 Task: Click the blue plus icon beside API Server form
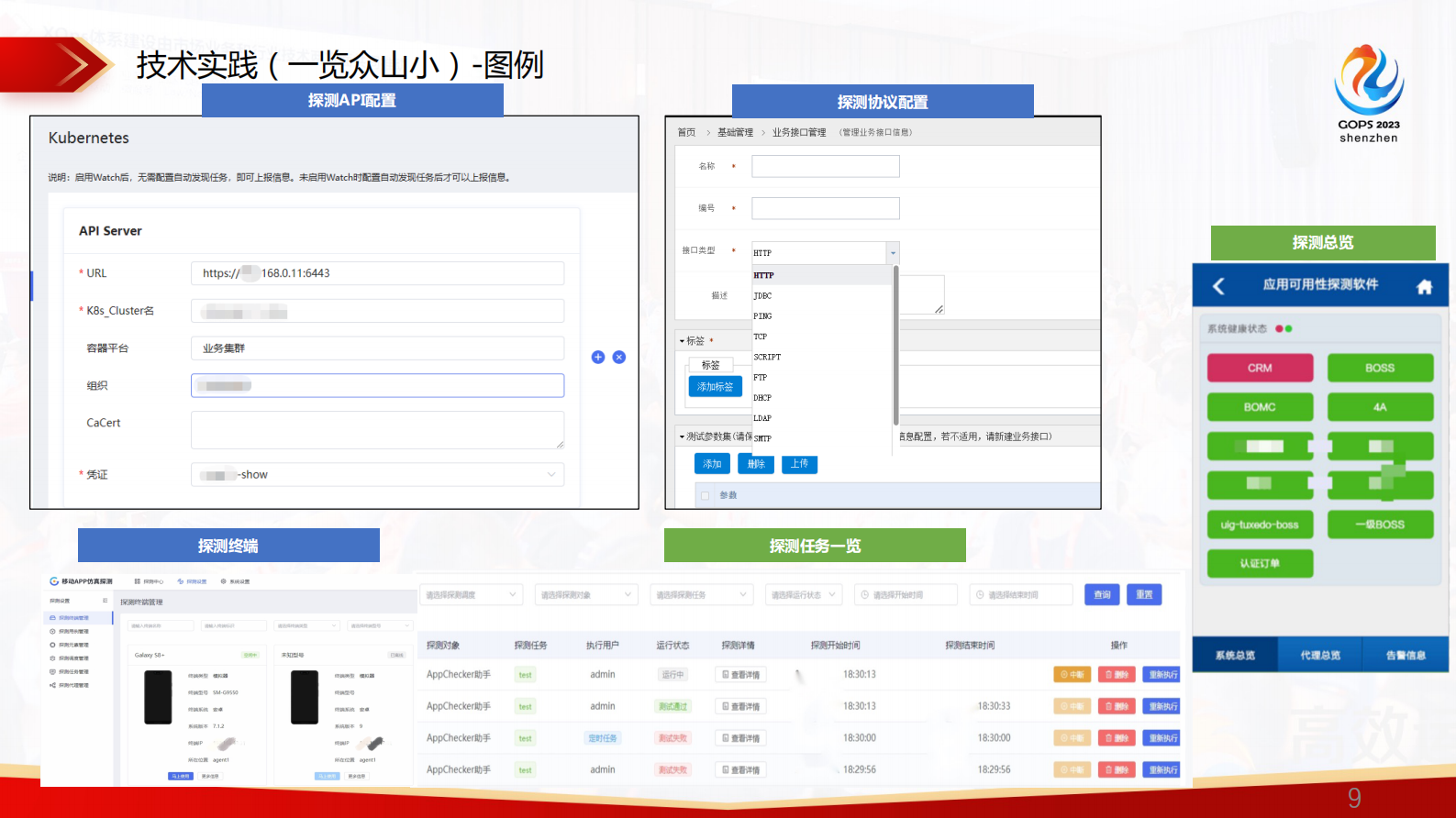598,357
